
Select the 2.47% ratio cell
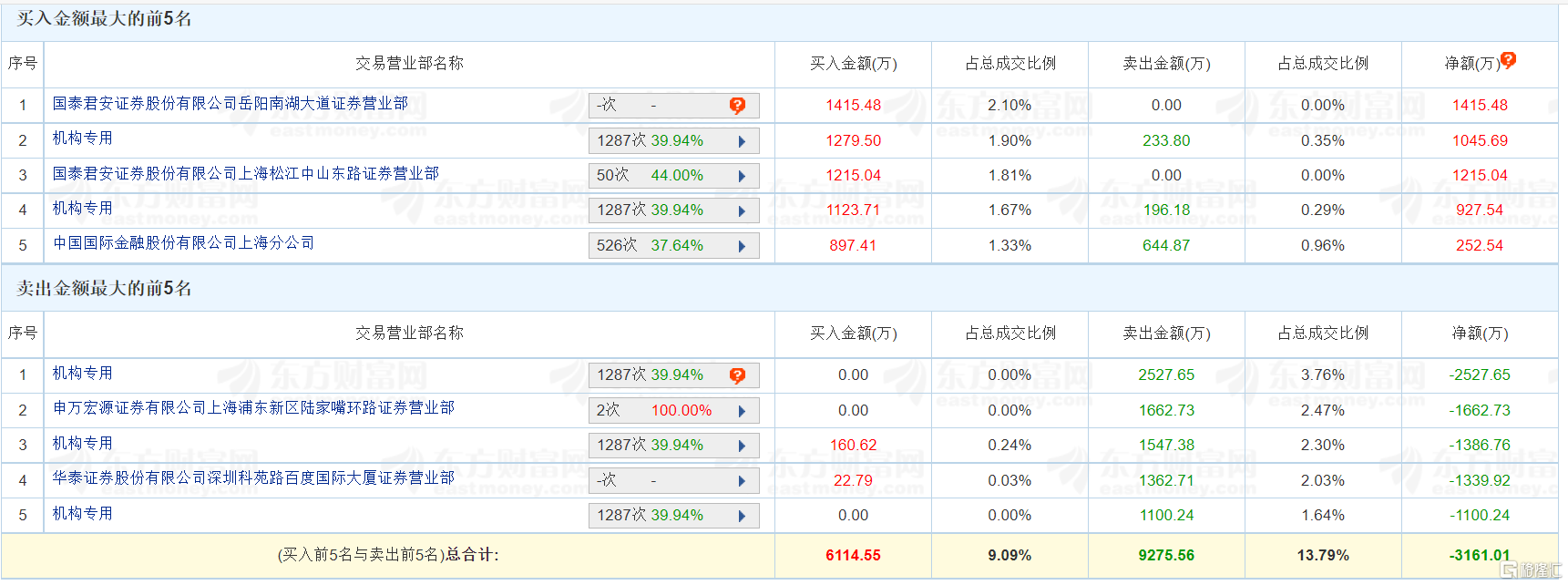click(x=1323, y=410)
